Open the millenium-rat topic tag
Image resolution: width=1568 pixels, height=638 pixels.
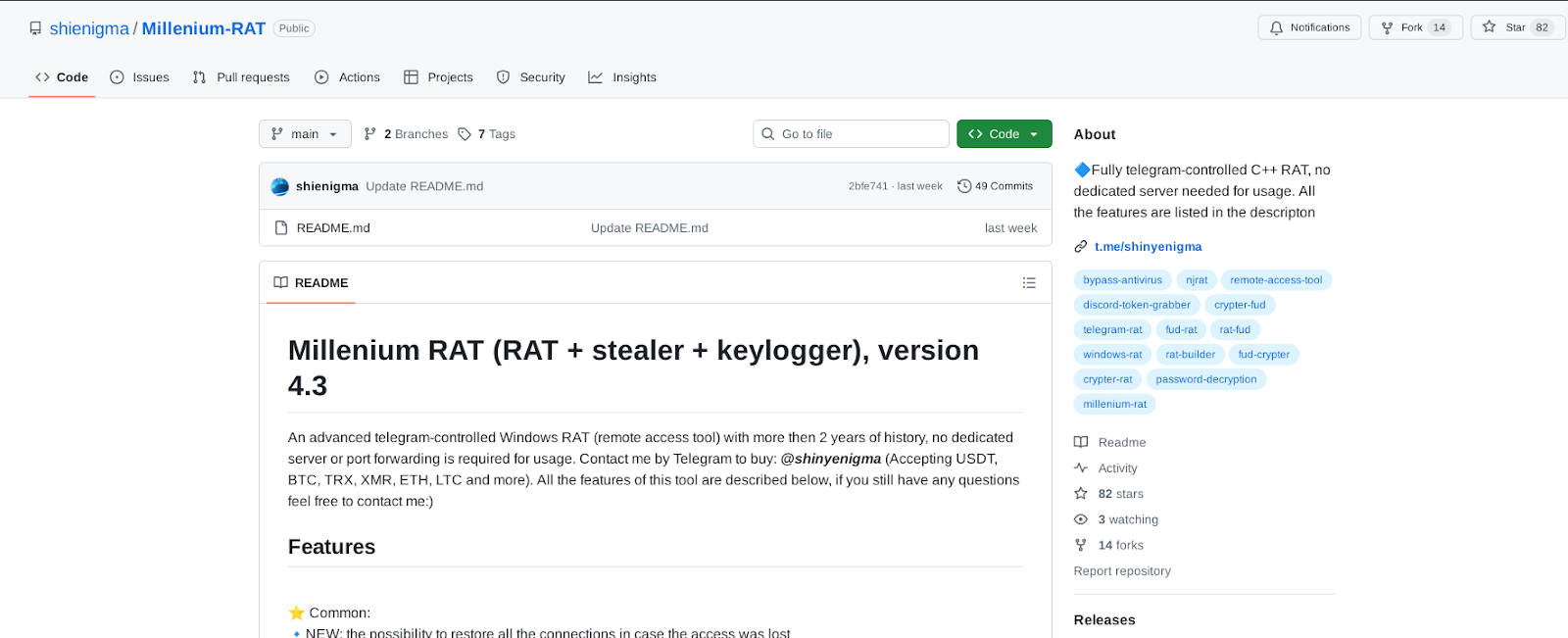click(x=1114, y=404)
